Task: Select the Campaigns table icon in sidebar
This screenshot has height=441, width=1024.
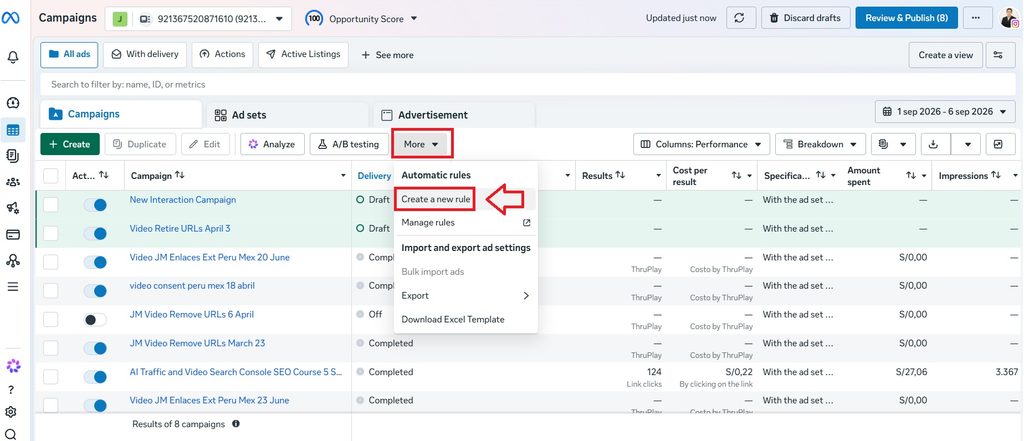Action: pyautogui.click(x=12, y=130)
